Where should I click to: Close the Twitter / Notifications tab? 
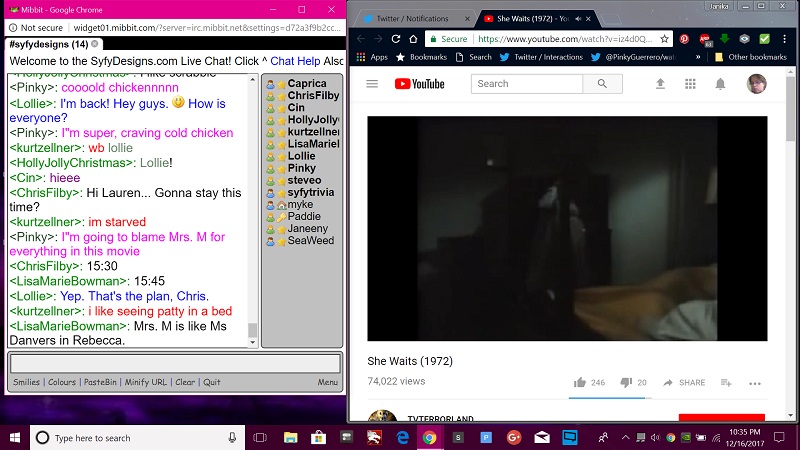[x=467, y=18]
